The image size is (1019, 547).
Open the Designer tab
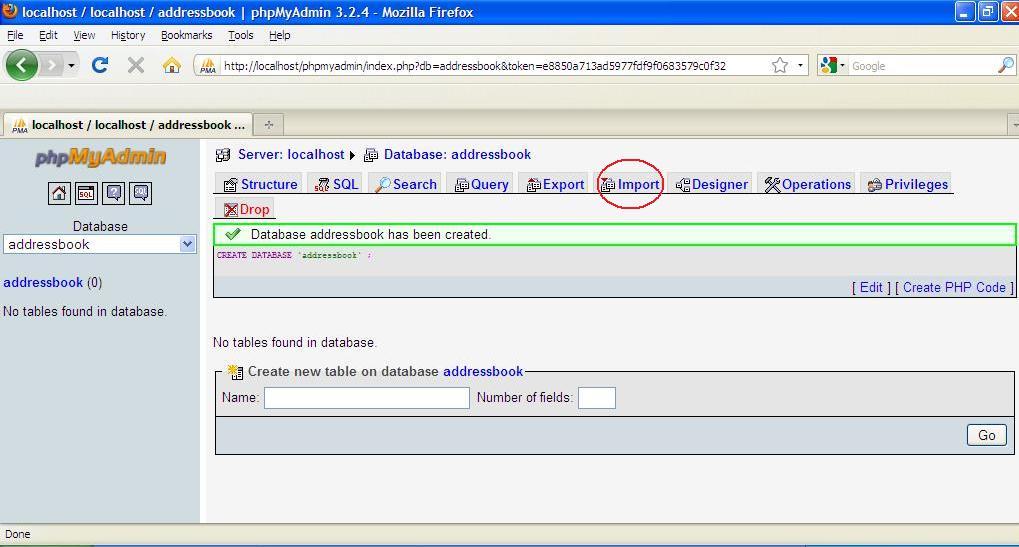tap(712, 184)
